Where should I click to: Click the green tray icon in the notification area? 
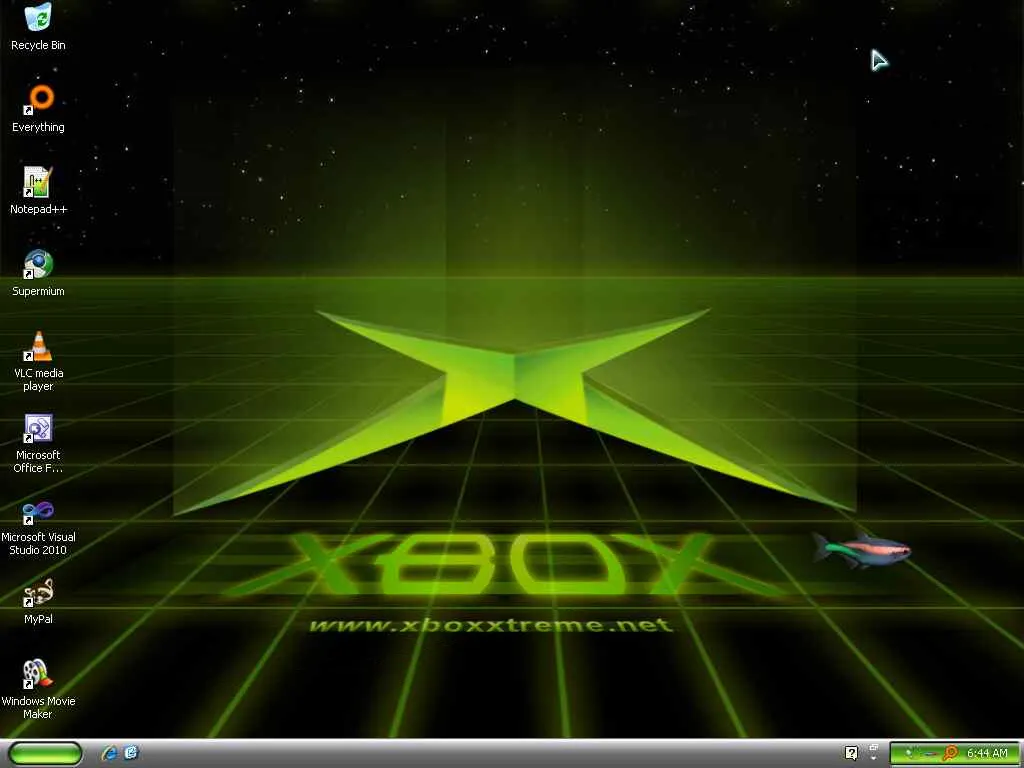909,753
